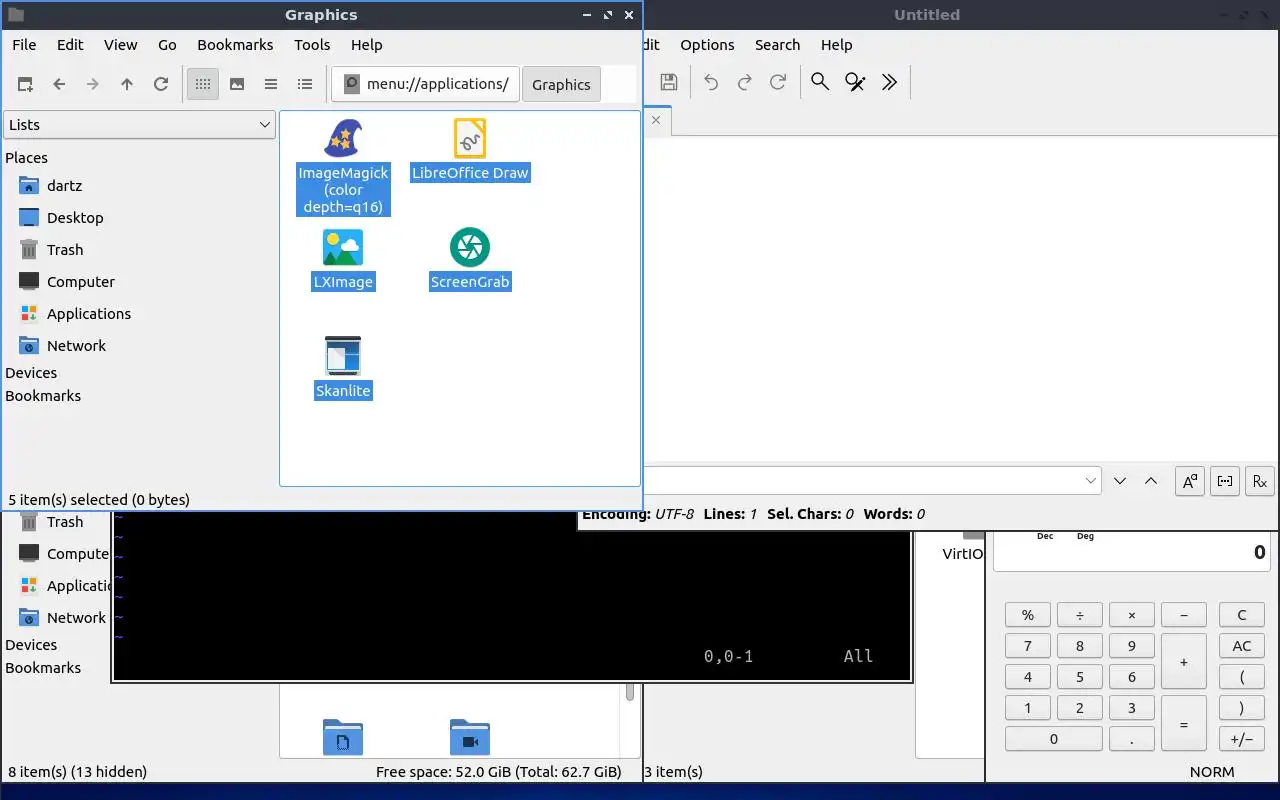Open Help menu in text editor
Screen dimensions: 1280x800
pyautogui.click(x=836, y=45)
